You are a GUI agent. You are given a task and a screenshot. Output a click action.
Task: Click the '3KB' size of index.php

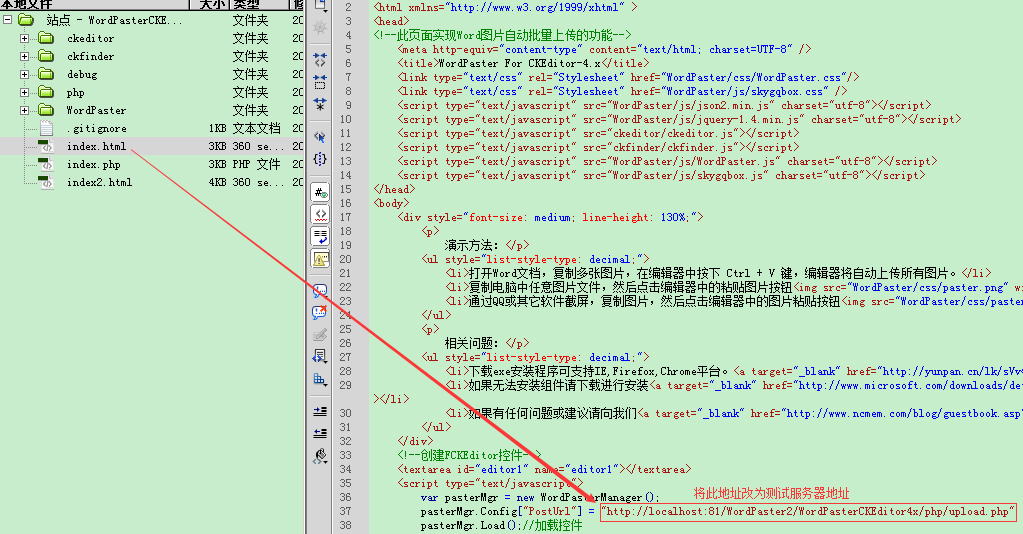click(217, 165)
